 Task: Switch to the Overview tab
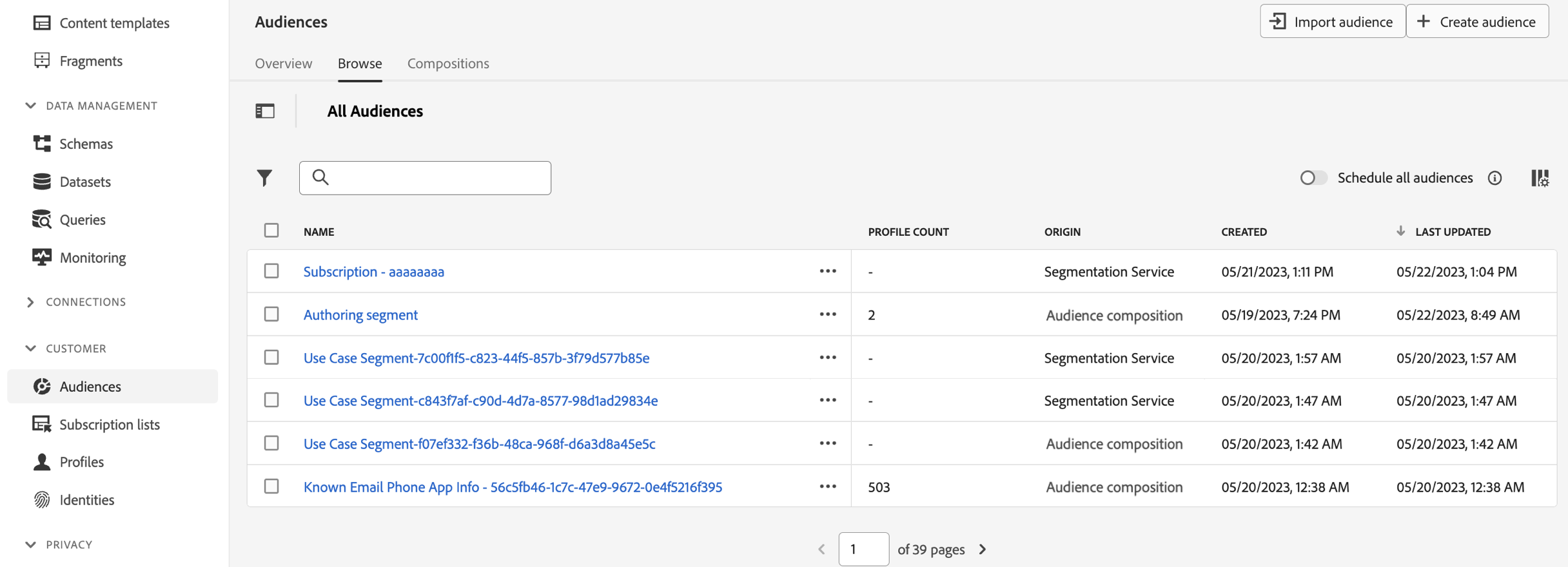point(283,63)
